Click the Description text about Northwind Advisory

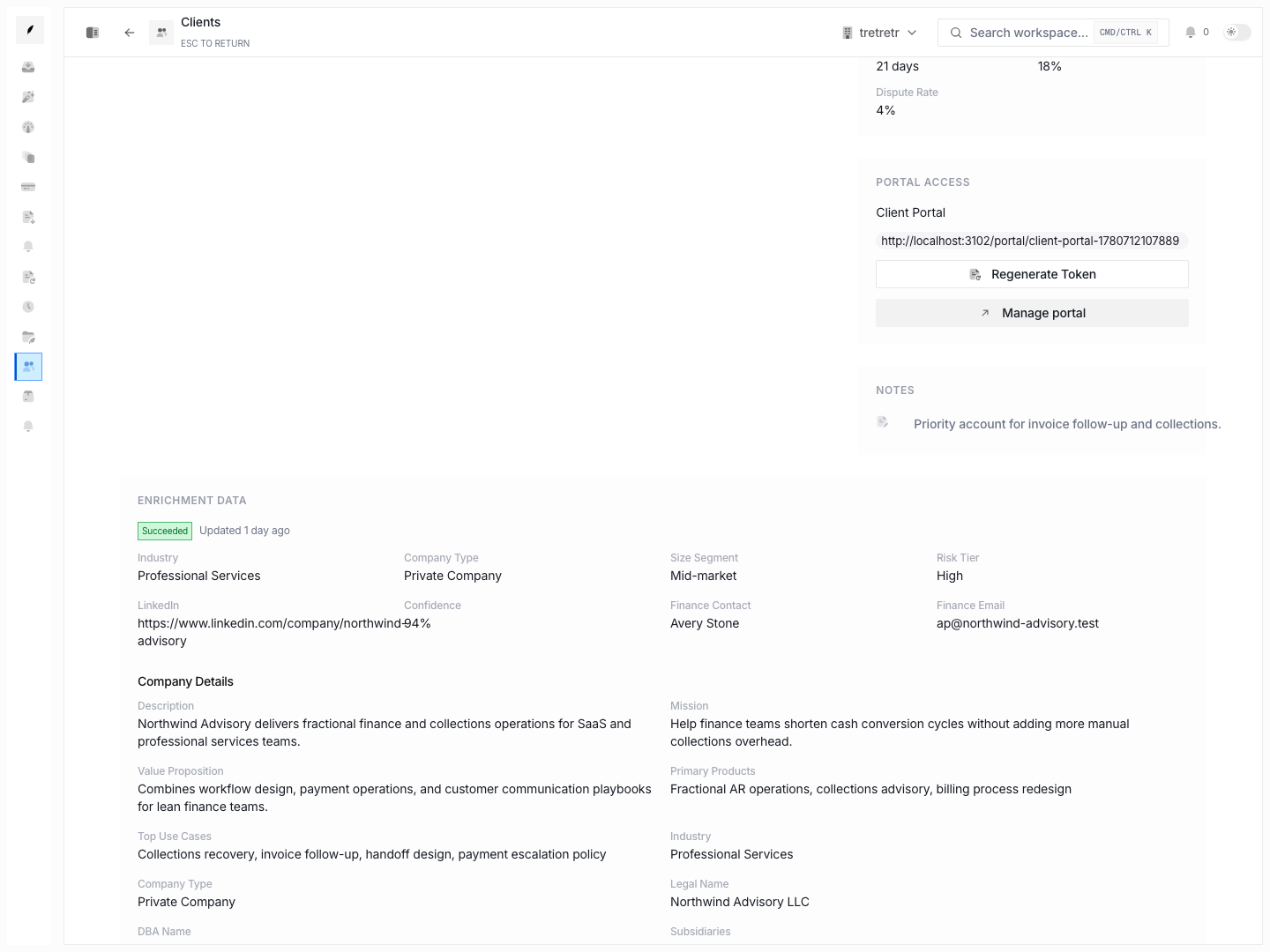pyautogui.click(x=385, y=733)
